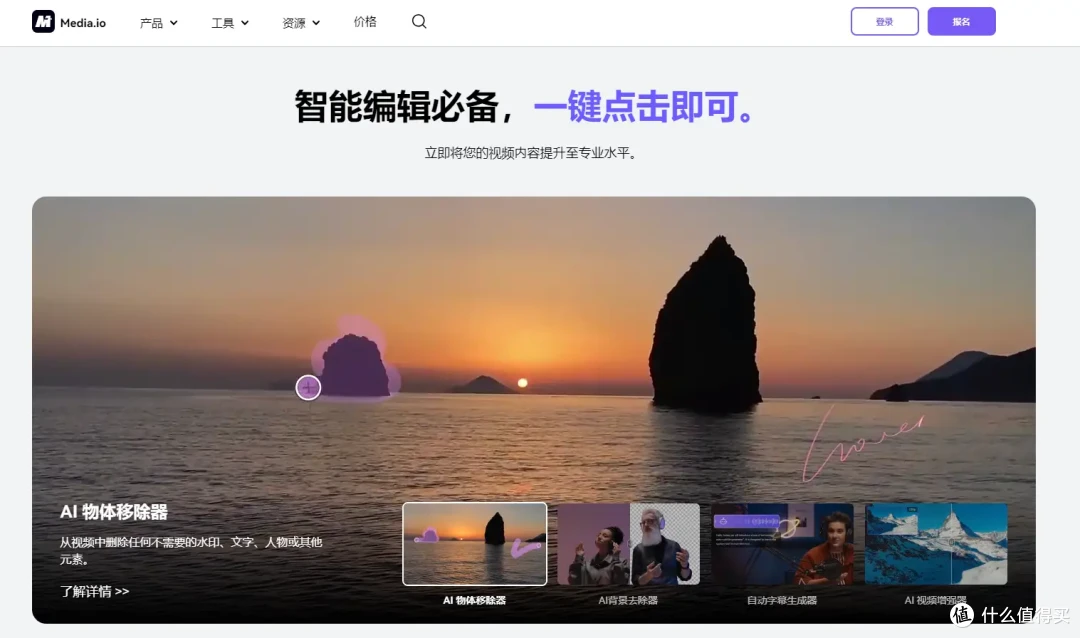Switch to the 自动字幕生成器 label
The image size is (1080, 638).
click(782, 600)
